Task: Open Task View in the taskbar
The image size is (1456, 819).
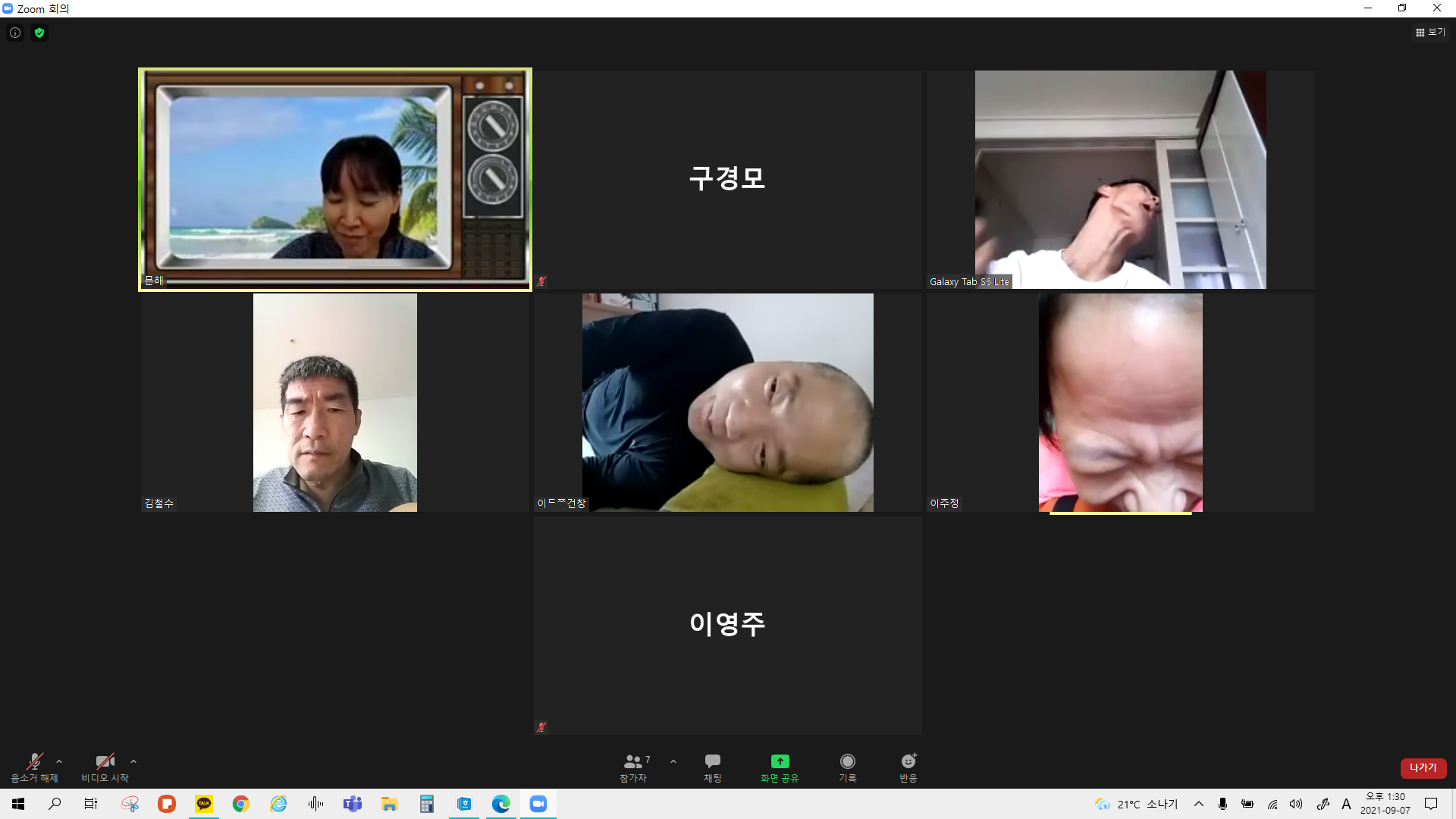Action: (x=91, y=804)
